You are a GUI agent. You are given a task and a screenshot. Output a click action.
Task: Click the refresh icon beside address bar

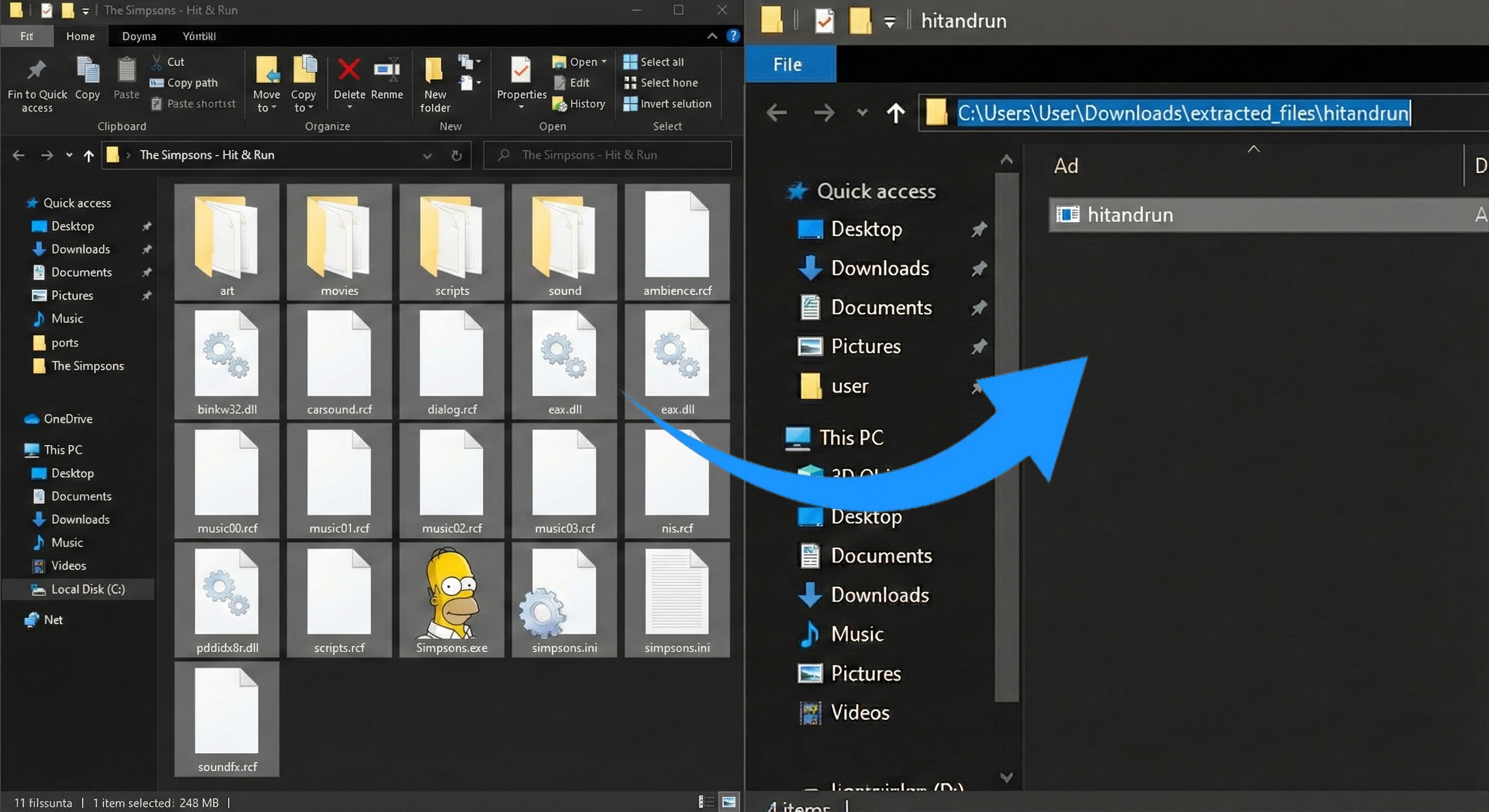[457, 155]
